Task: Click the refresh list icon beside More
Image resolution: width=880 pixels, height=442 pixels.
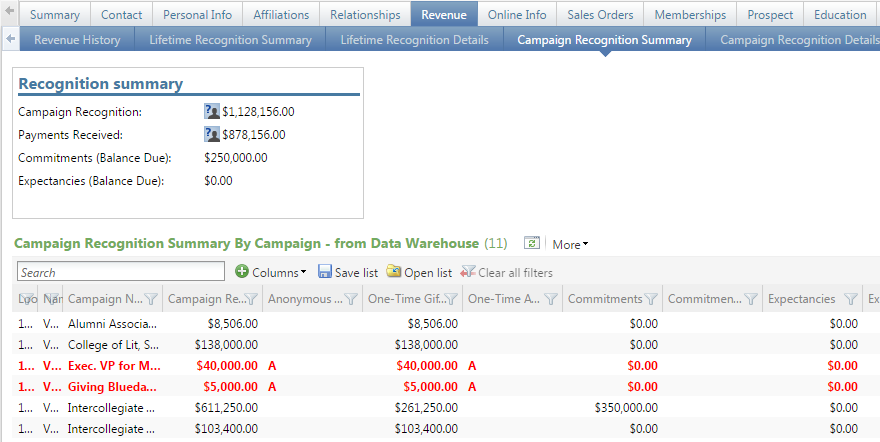Action: coord(532,243)
